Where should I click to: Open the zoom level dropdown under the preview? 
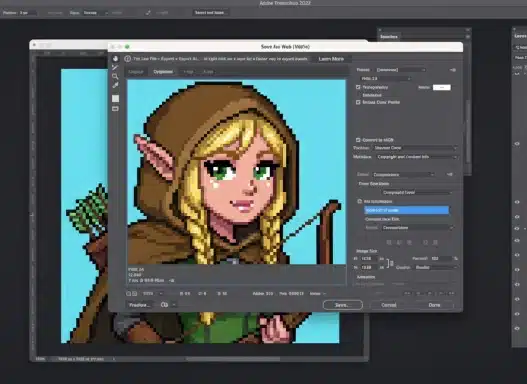153,294
